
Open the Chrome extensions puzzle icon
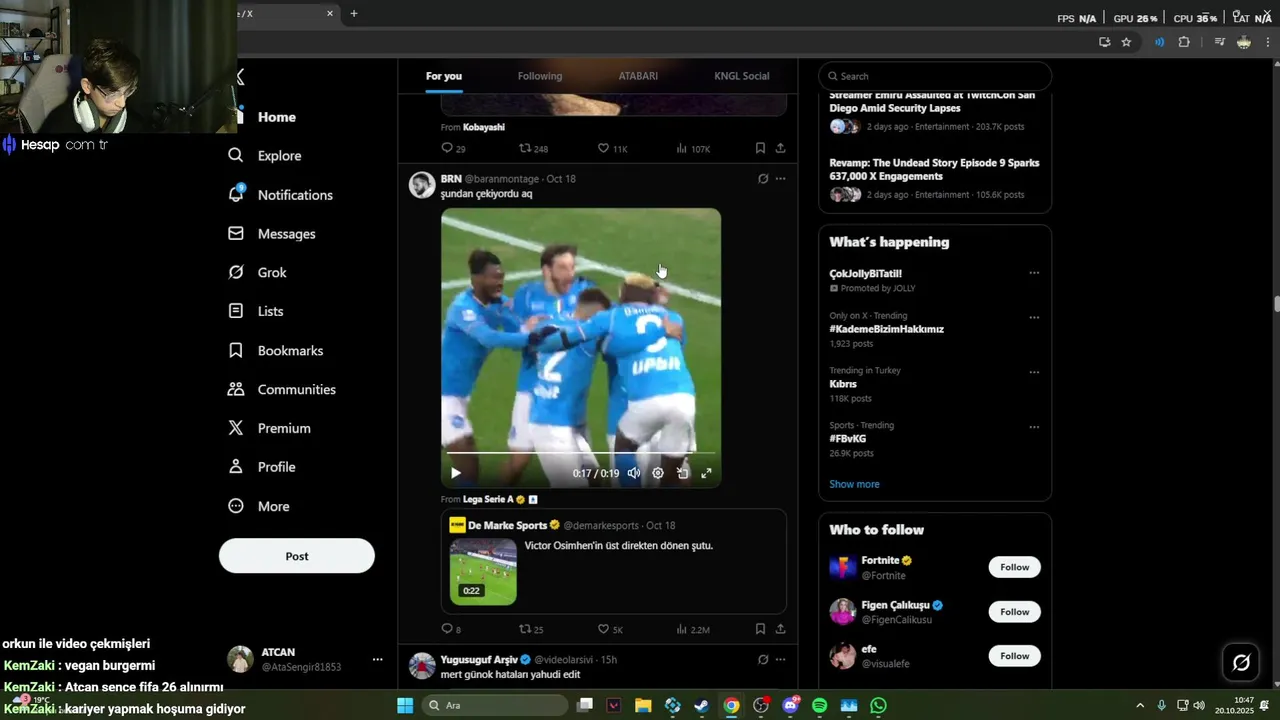click(1184, 42)
